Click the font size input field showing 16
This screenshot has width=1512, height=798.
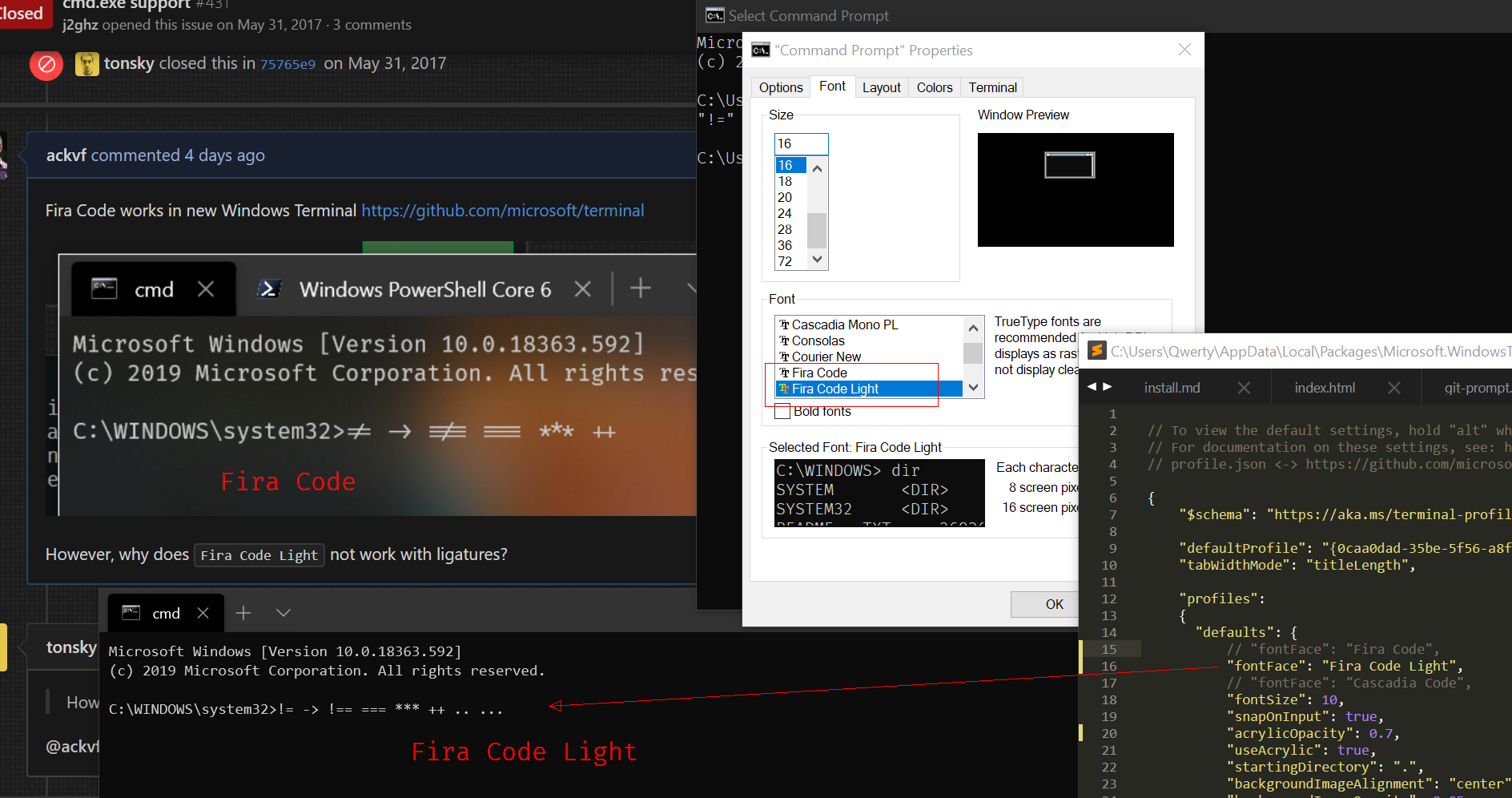pos(800,144)
